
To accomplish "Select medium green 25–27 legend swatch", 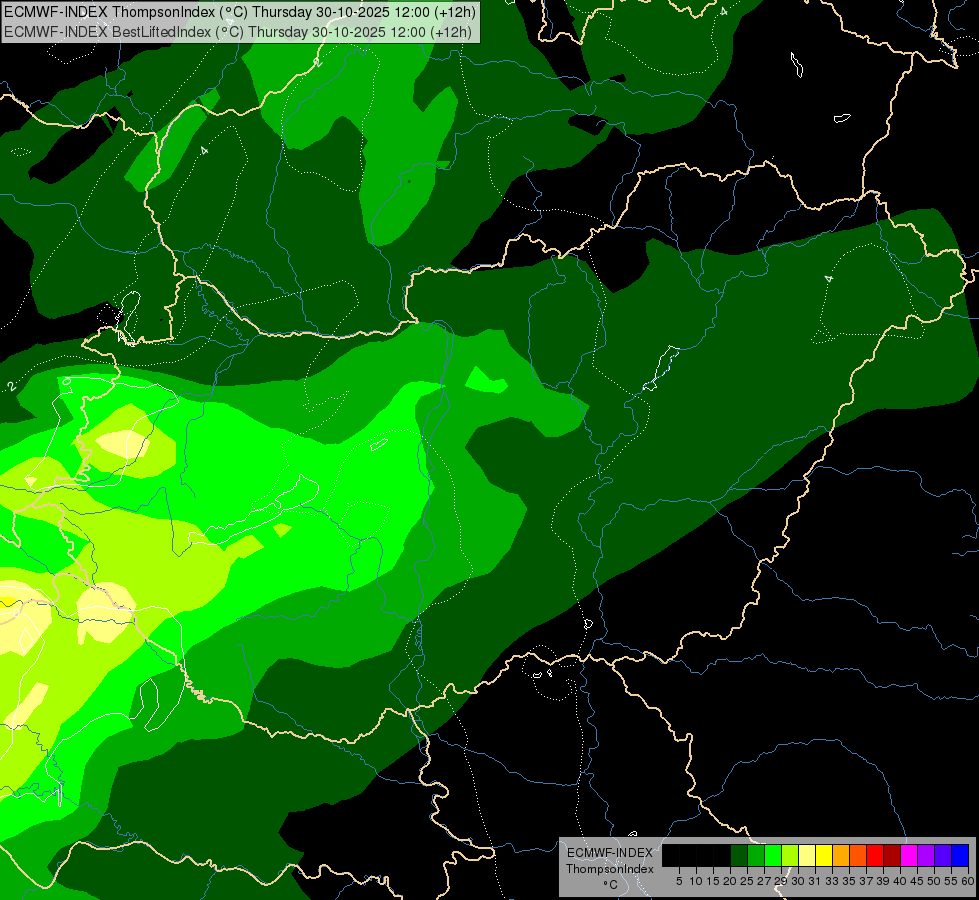I will 756,855.
